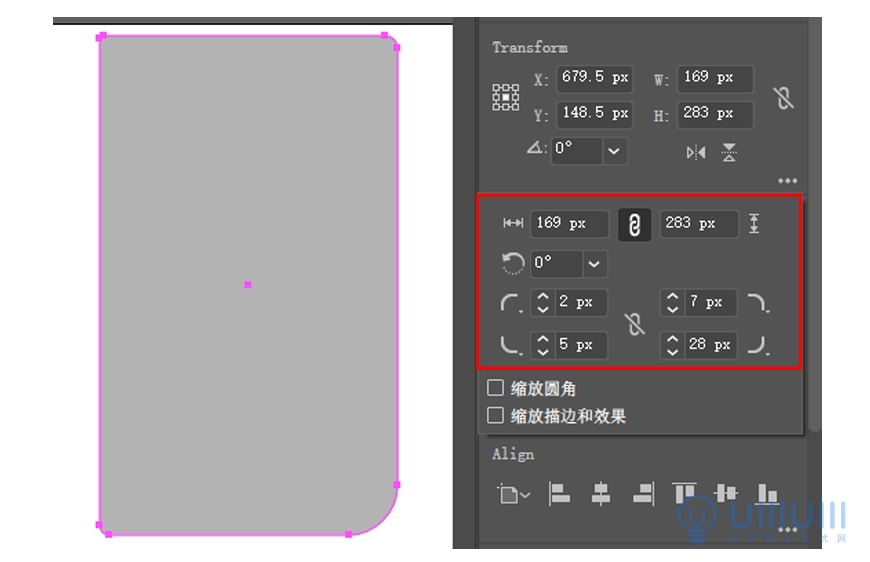
Task: Click the rectangle height icon
Action: (x=753, y=224)
